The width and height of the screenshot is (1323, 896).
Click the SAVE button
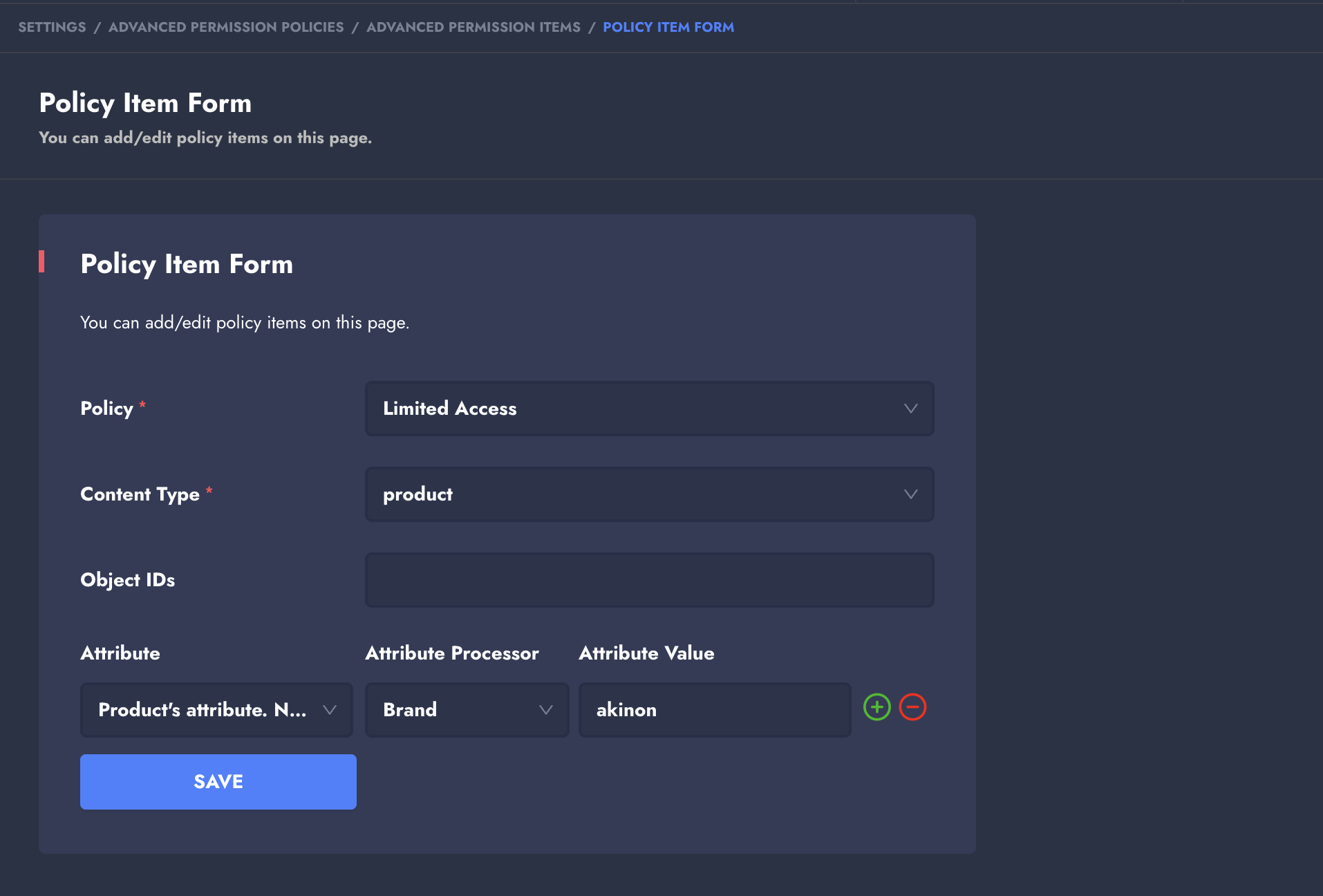(x=218, y=782)
